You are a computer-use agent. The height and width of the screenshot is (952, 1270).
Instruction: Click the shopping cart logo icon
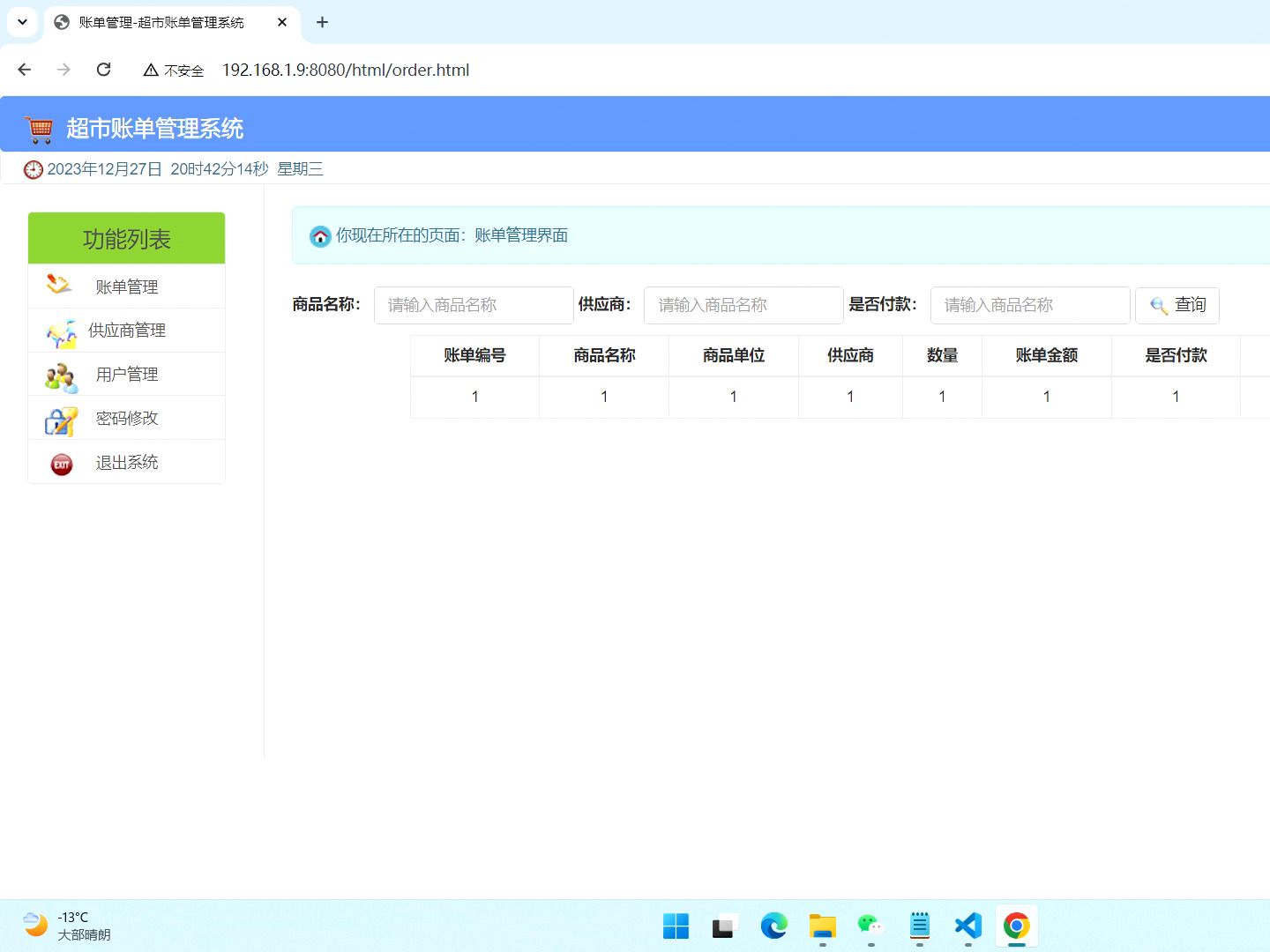(x=39, y=130)
